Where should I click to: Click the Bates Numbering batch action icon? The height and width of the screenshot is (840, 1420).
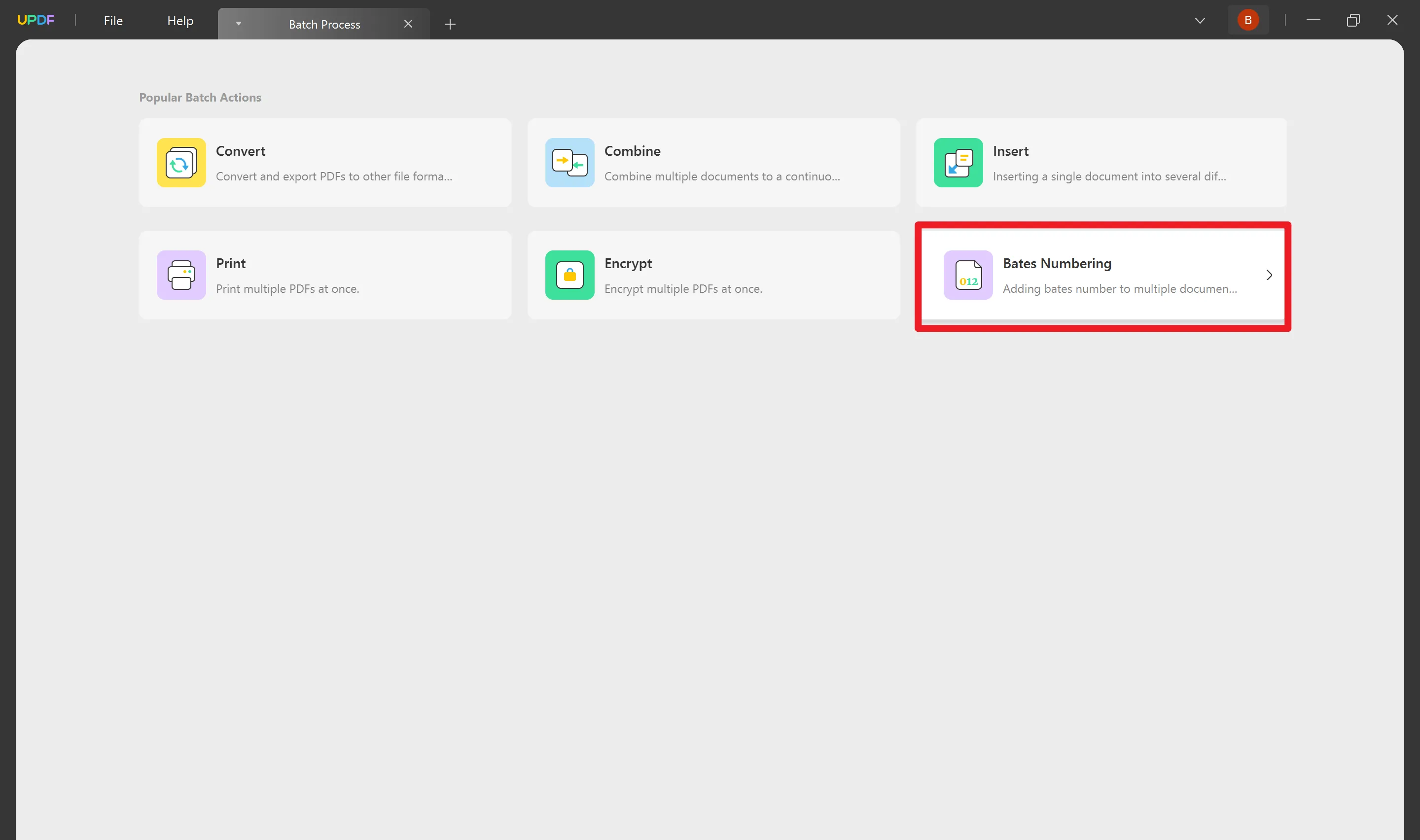[967, 274]
